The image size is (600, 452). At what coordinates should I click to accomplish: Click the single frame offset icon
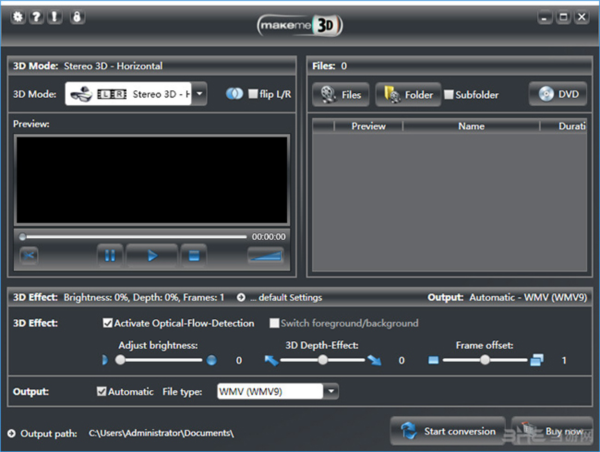(x=433, y=360)
